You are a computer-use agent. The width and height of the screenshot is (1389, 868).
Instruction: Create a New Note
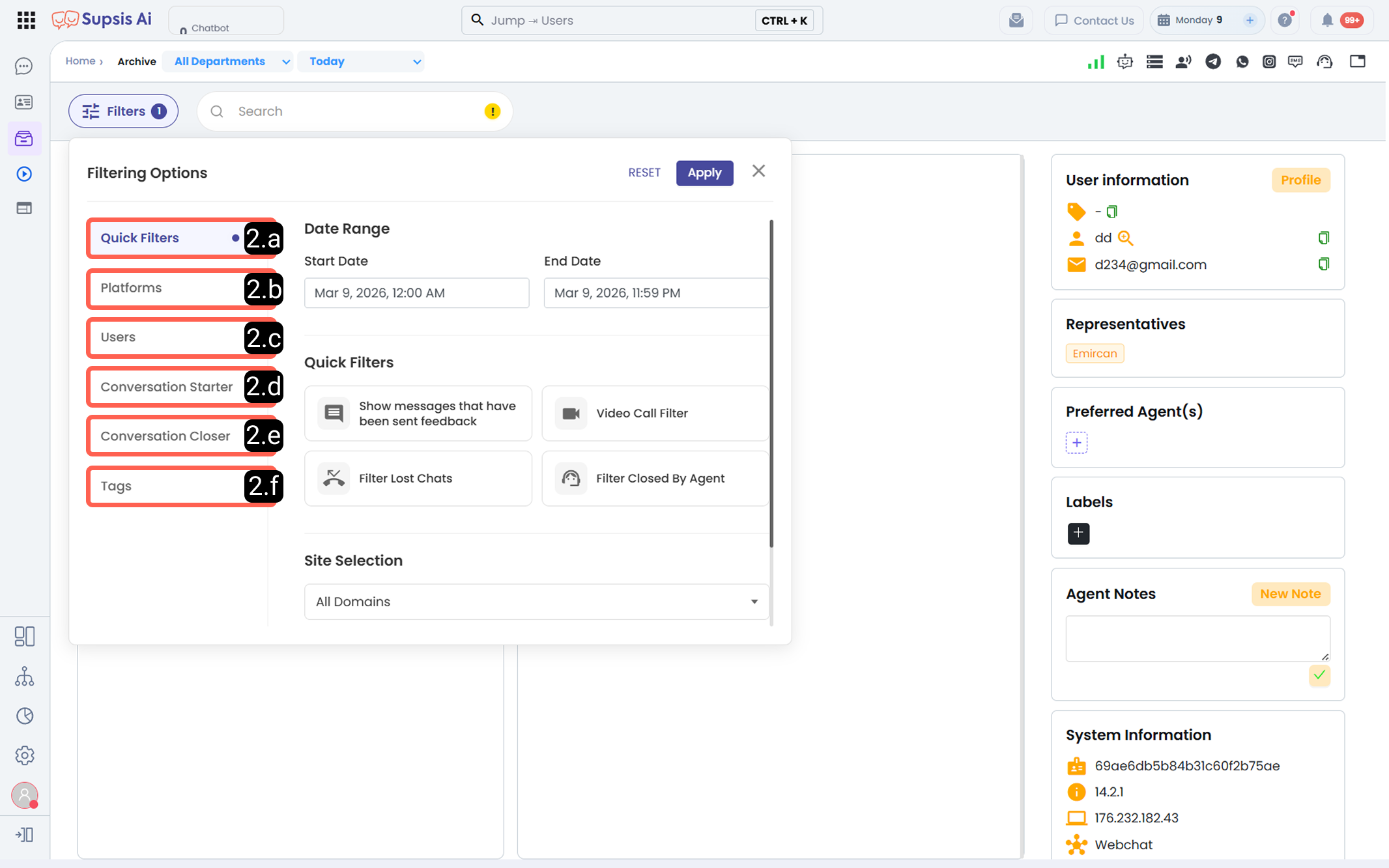(1290, 594)
